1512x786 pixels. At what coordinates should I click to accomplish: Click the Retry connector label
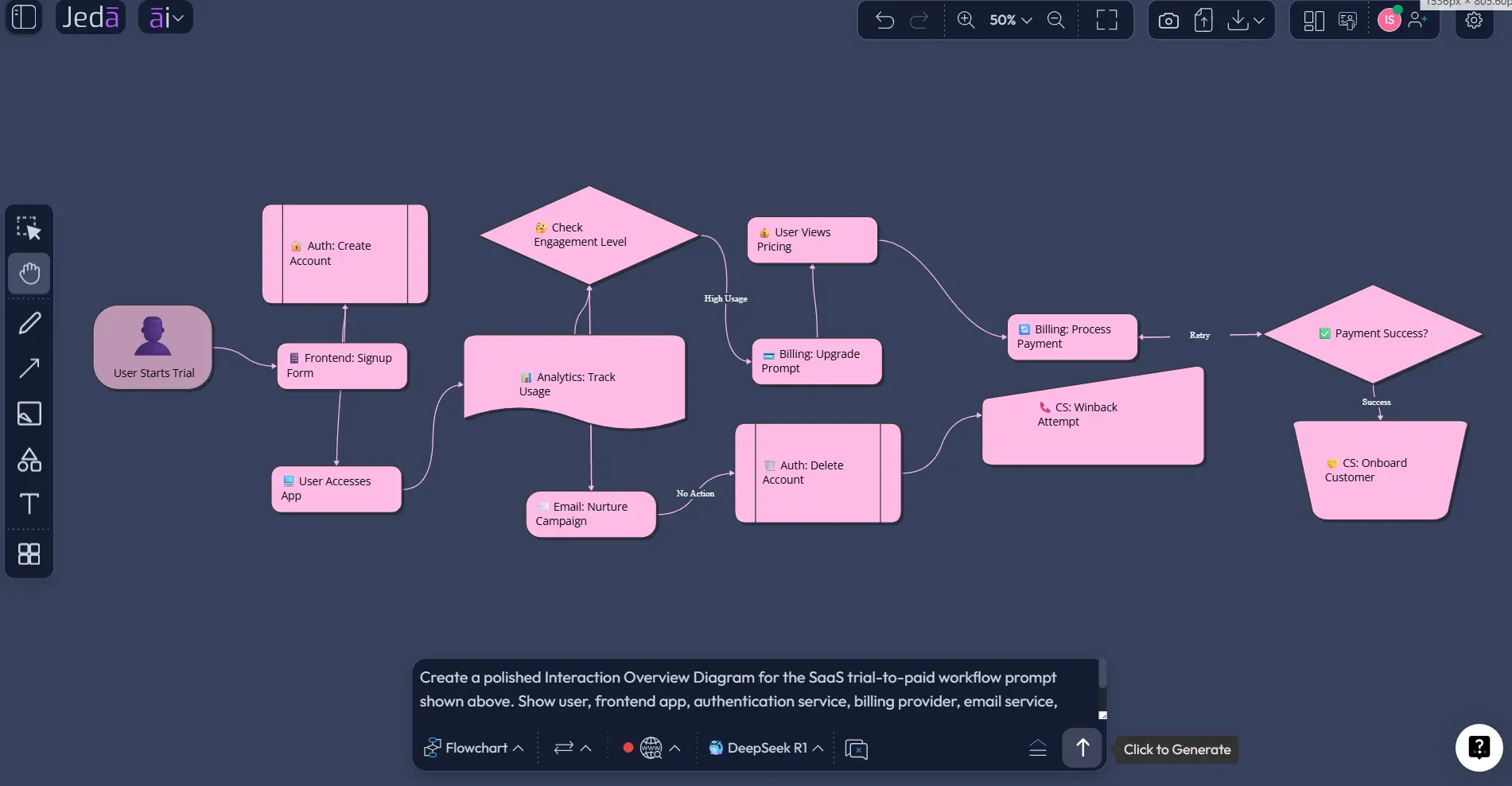pyautogui.click(x=1199, y=335)
